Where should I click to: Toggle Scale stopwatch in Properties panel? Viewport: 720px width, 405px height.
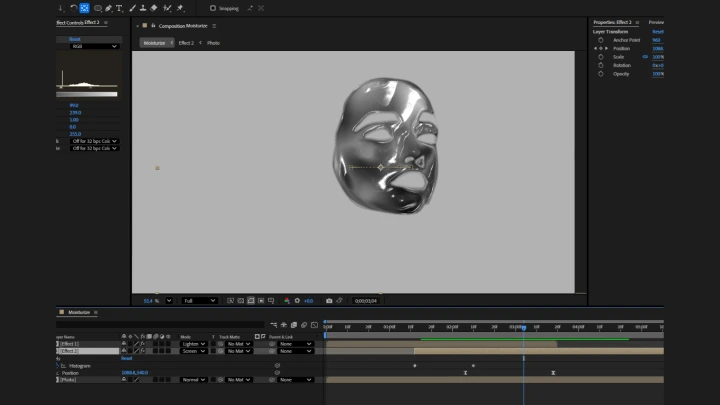point(601,57)
